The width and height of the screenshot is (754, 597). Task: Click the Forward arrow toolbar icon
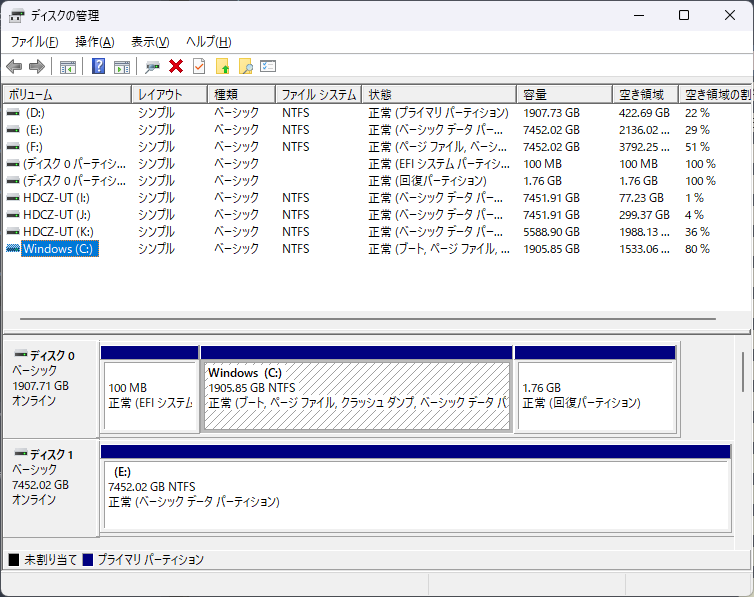[37, 67]
